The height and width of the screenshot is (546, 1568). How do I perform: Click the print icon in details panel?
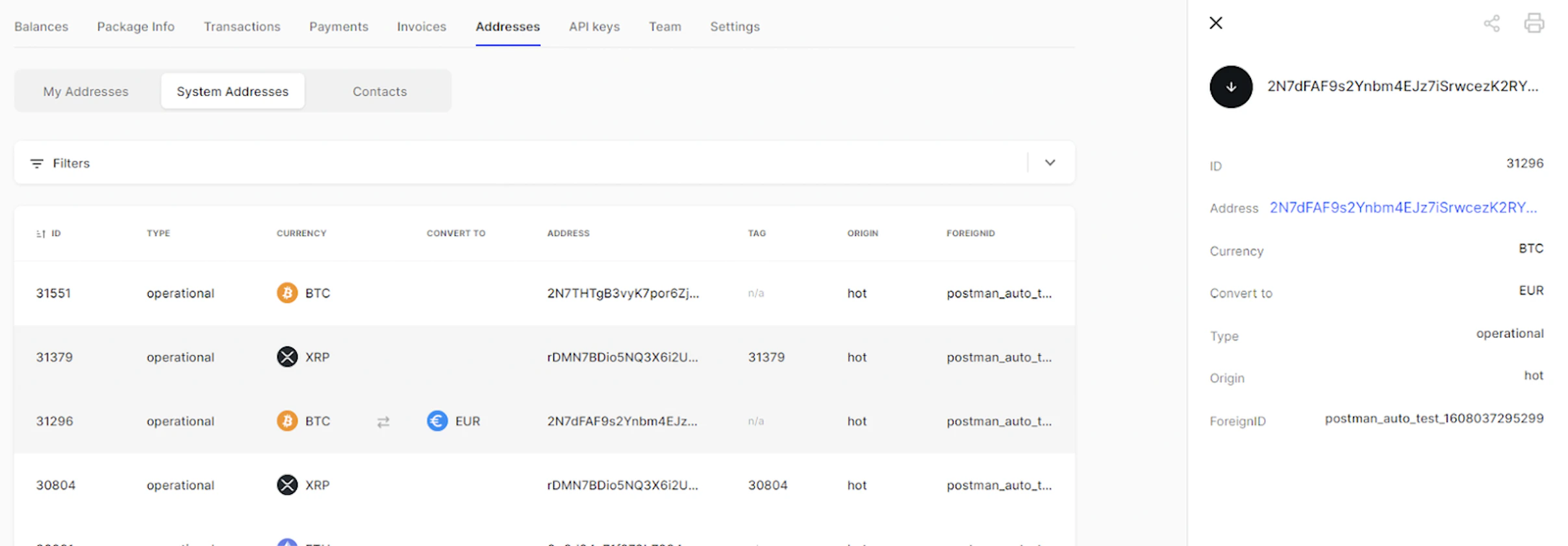[1534, 23]
